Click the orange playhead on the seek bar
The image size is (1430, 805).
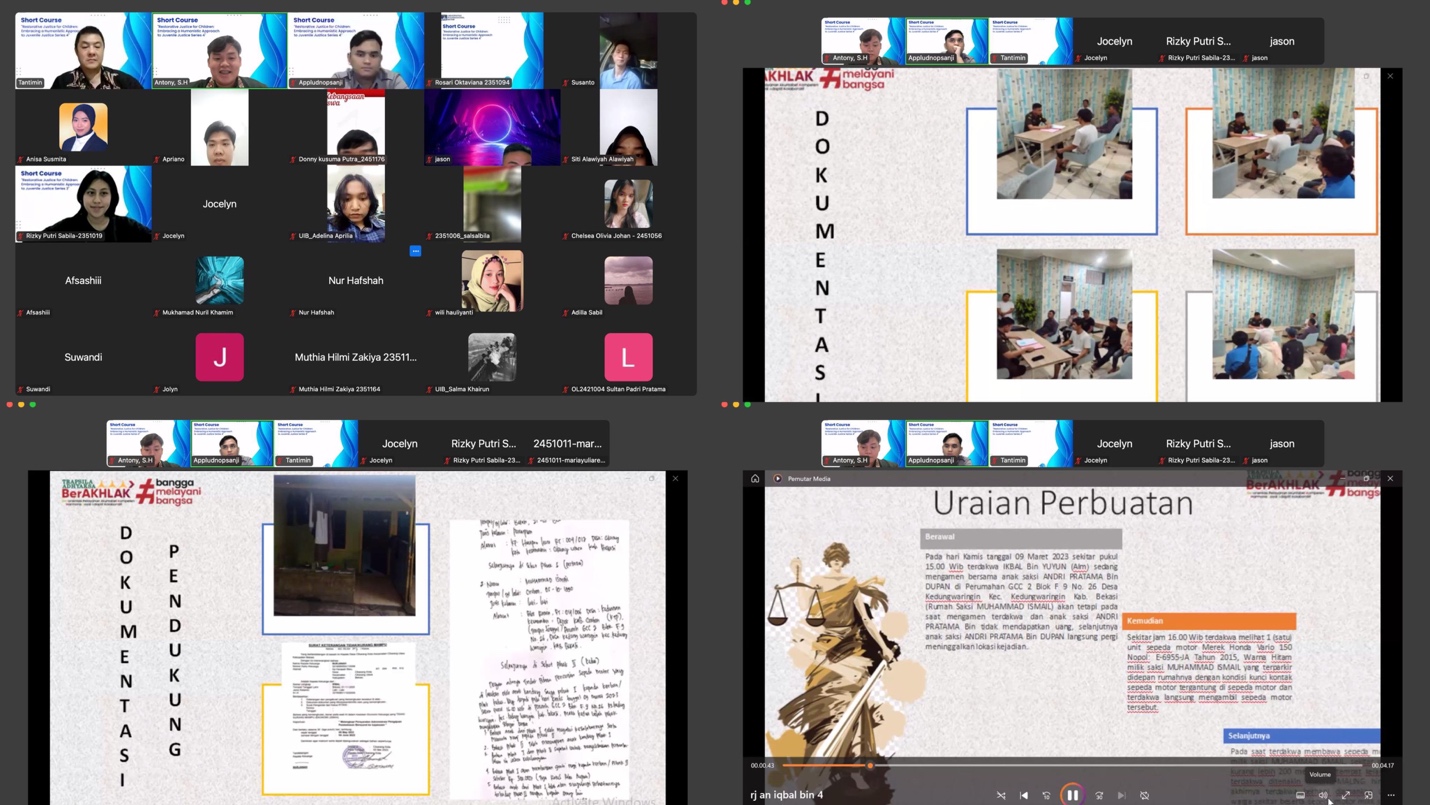[x=870, y=765]
